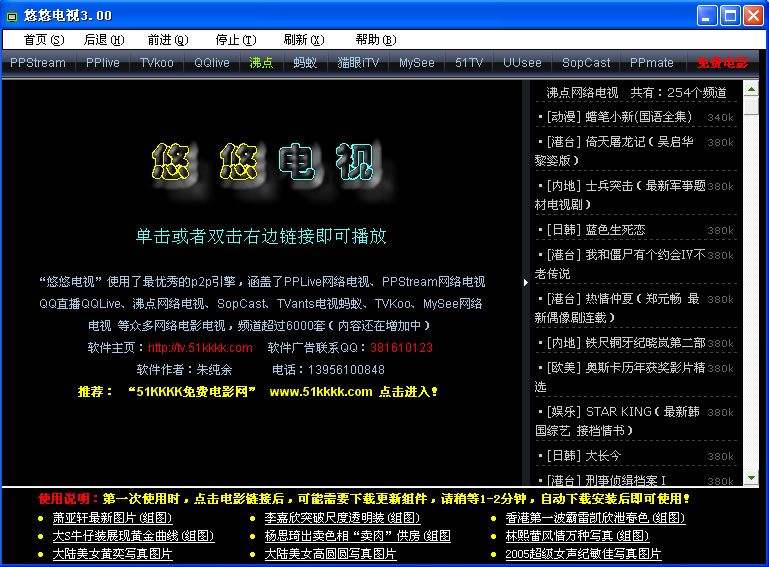Minimize the 悠悠电视 window
The width and height of the screenshot is (769, 567).
[x=707, y=15]
